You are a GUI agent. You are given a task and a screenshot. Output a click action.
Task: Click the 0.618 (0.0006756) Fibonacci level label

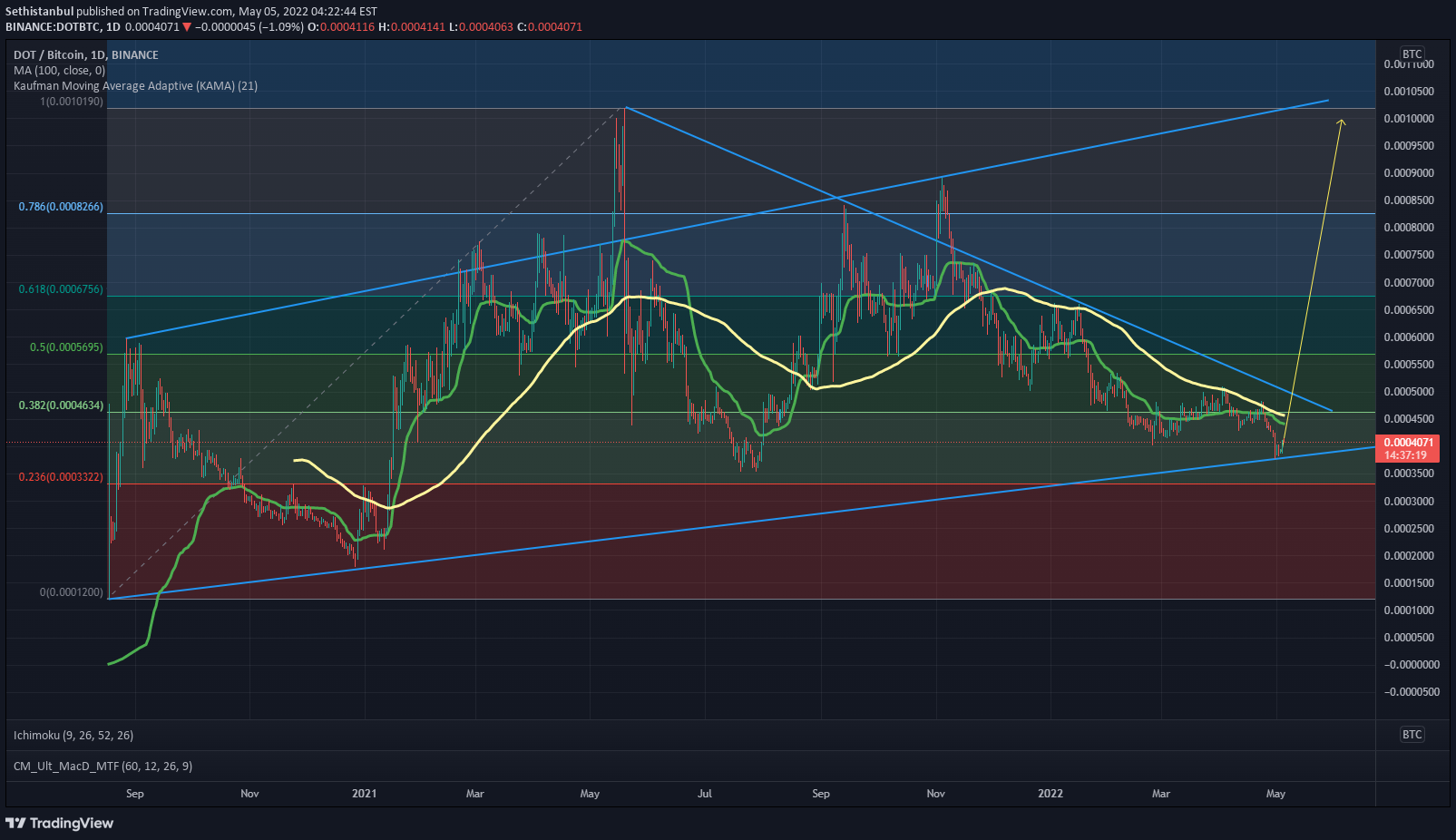(x=60, y=288)
